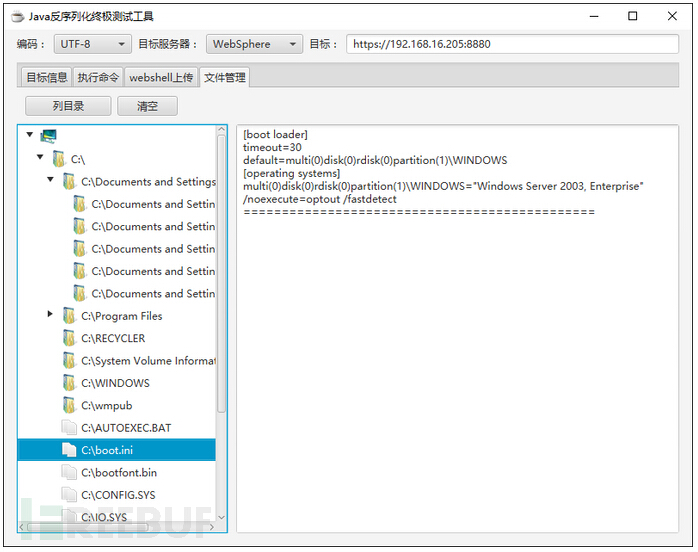This screenshot has width=698, height=552.
Task: Collapse the C:\ drive tree node
Action: point(40,157)
